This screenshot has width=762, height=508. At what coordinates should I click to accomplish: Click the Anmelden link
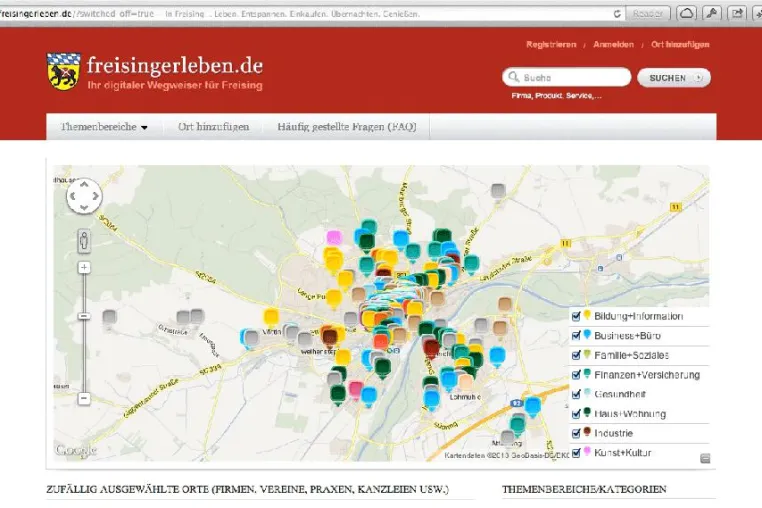tap(613, 44)
